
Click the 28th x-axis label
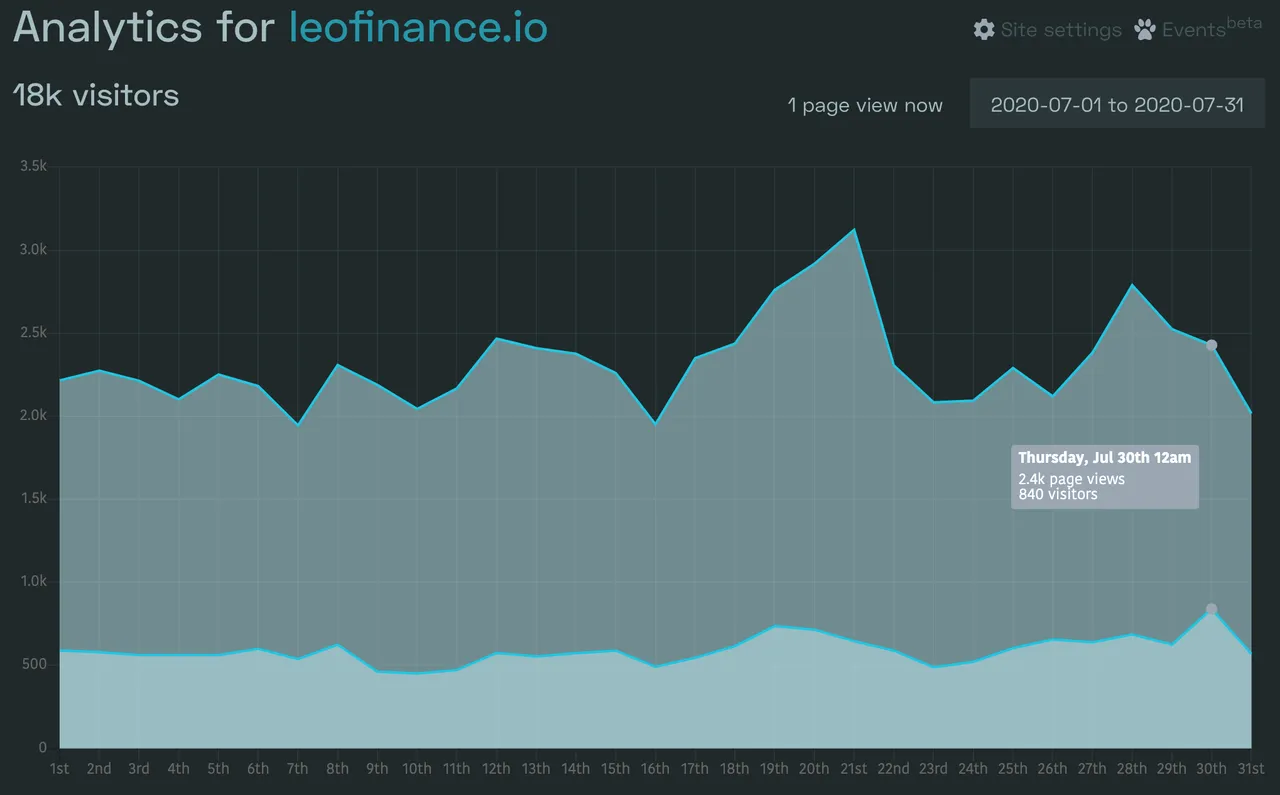point(1132,768)
